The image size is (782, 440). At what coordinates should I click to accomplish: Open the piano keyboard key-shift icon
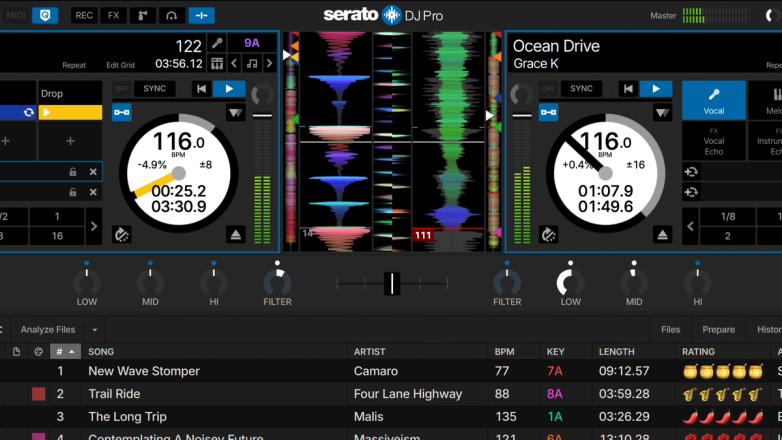[217, 63]
